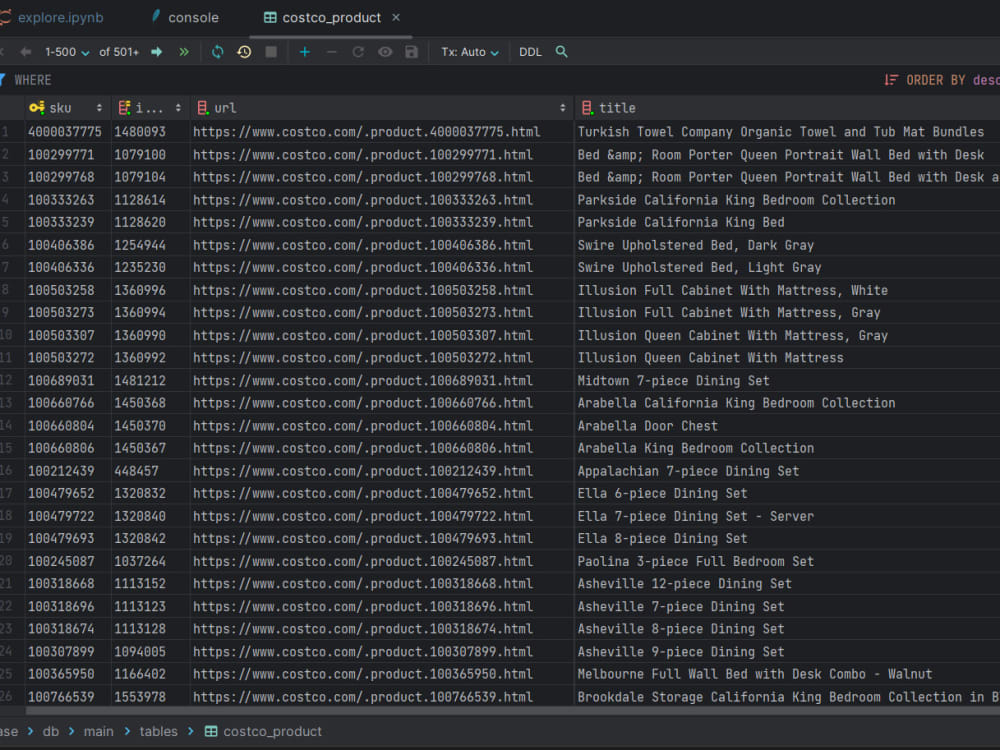Submit changes save icon
Viewport: 1000px width, 750px height.
click(411, 52)
